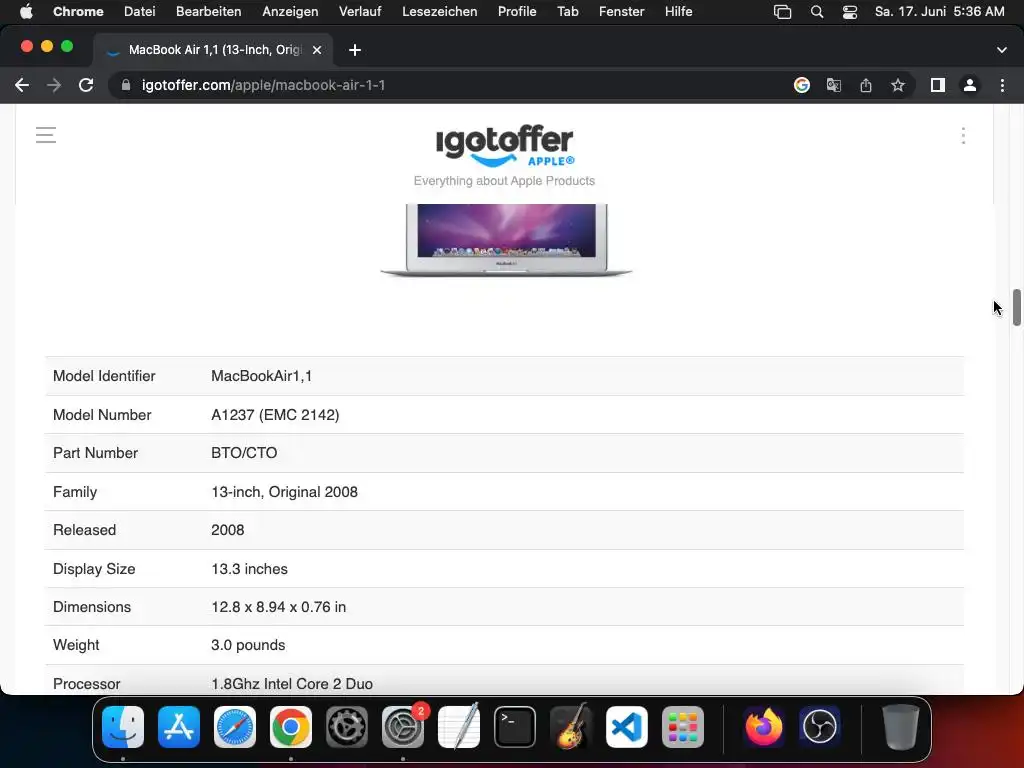This screenshot has width=1024, height=768.
Task: Open the Profile menu
Action: coord(517,12)
